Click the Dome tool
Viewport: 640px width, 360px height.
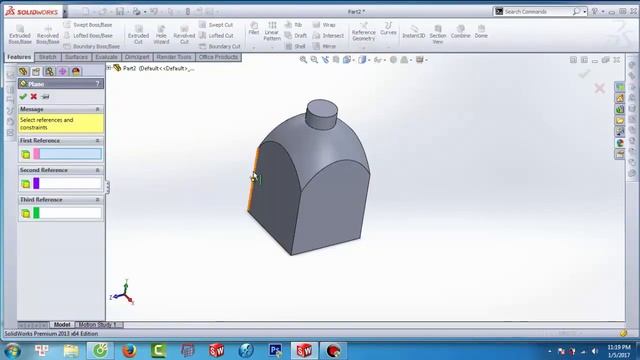tap(481, 31)
